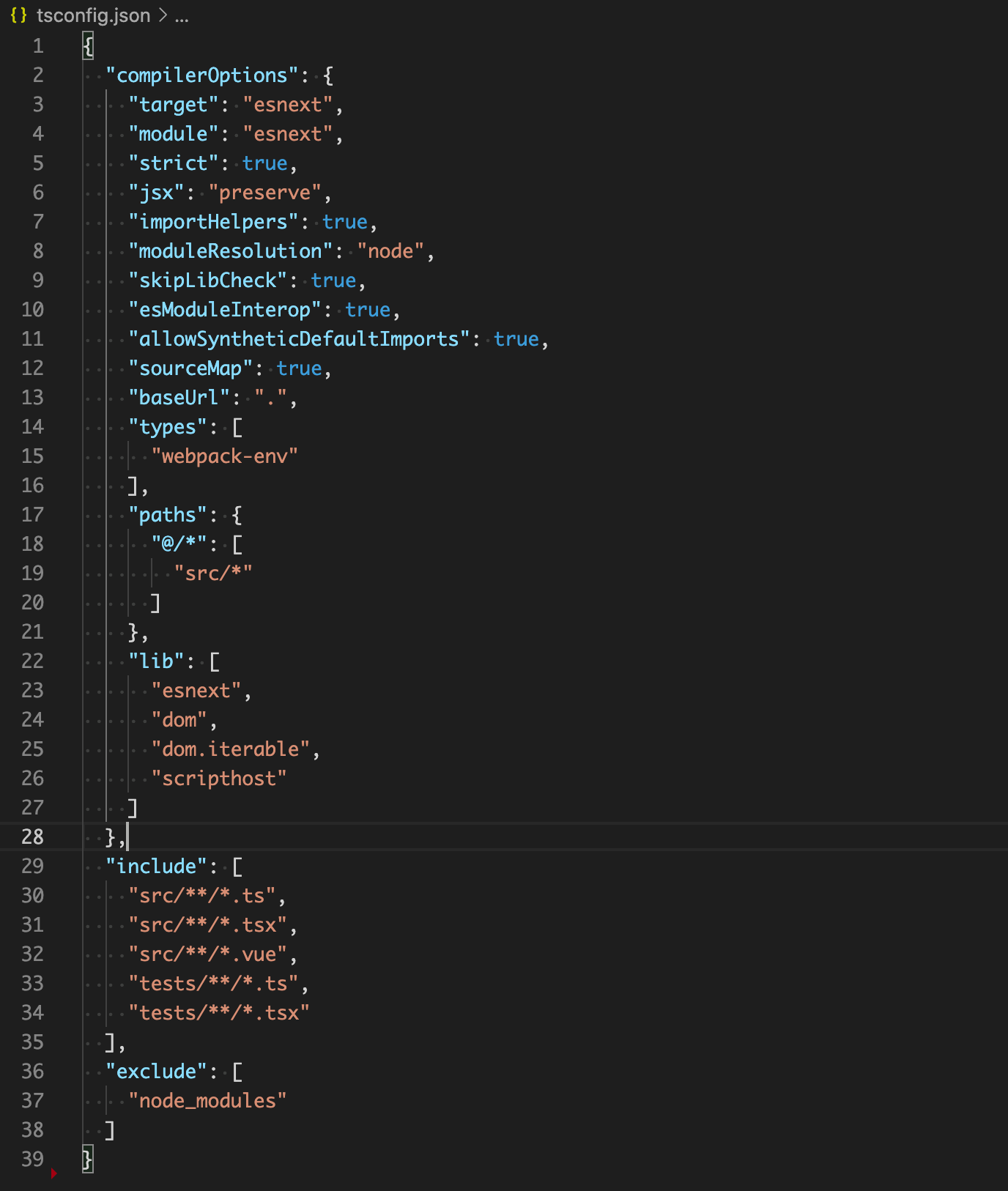Image resolution: width=1008 pixels, height=1191 pixels.
Task: Click the true value of sourceMap
Action: click(x=299, y=368)
